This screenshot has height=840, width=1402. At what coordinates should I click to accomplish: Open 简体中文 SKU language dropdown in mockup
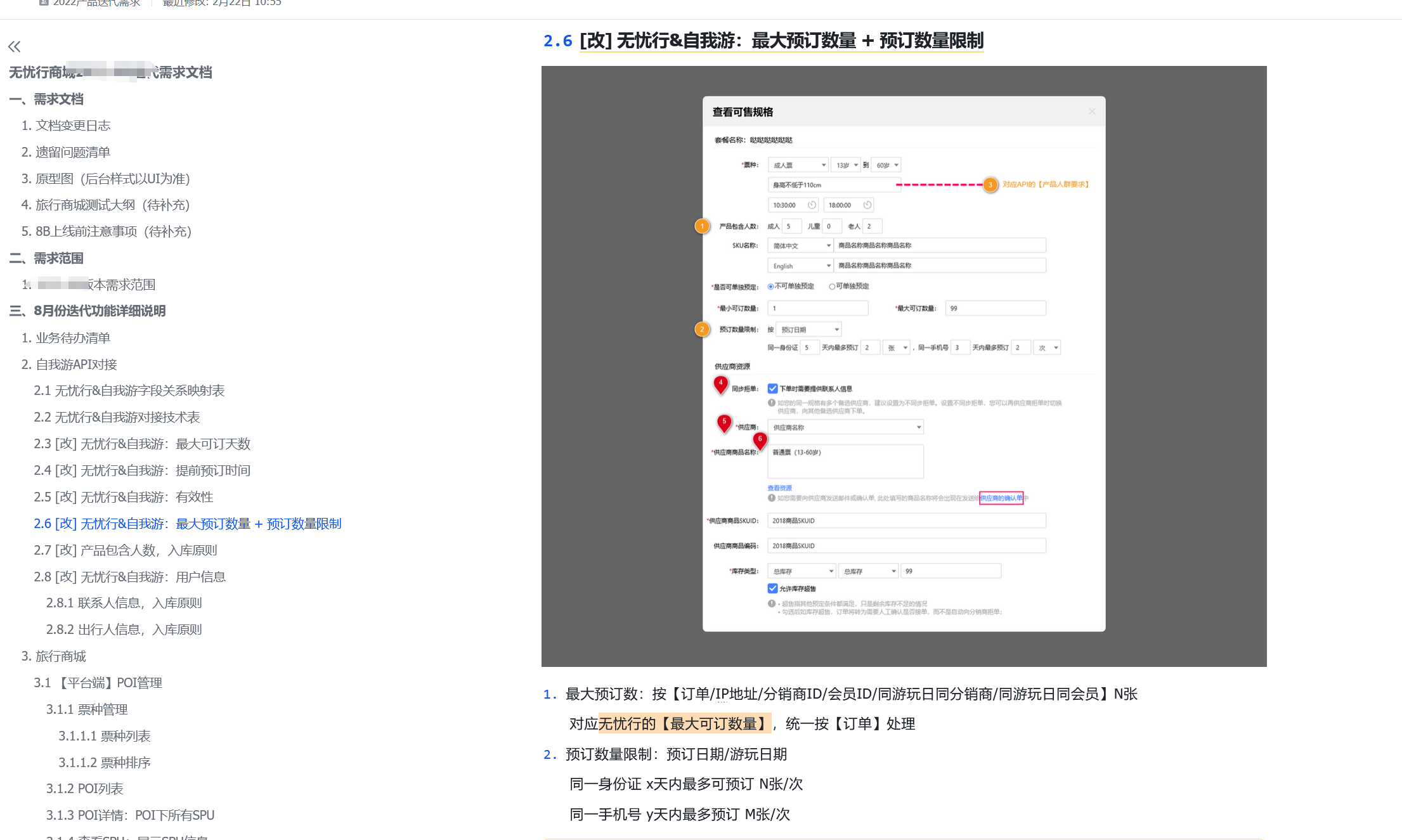tap(800, 245)
